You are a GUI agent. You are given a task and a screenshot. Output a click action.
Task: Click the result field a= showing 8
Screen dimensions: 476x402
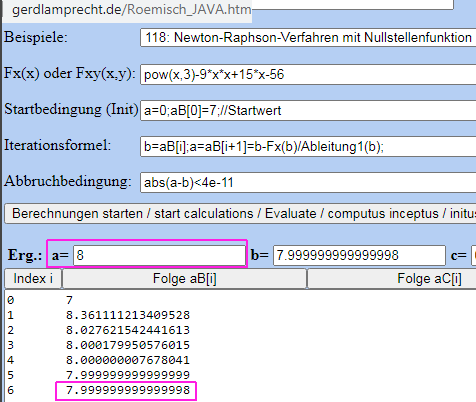click(x=159, y=255)
